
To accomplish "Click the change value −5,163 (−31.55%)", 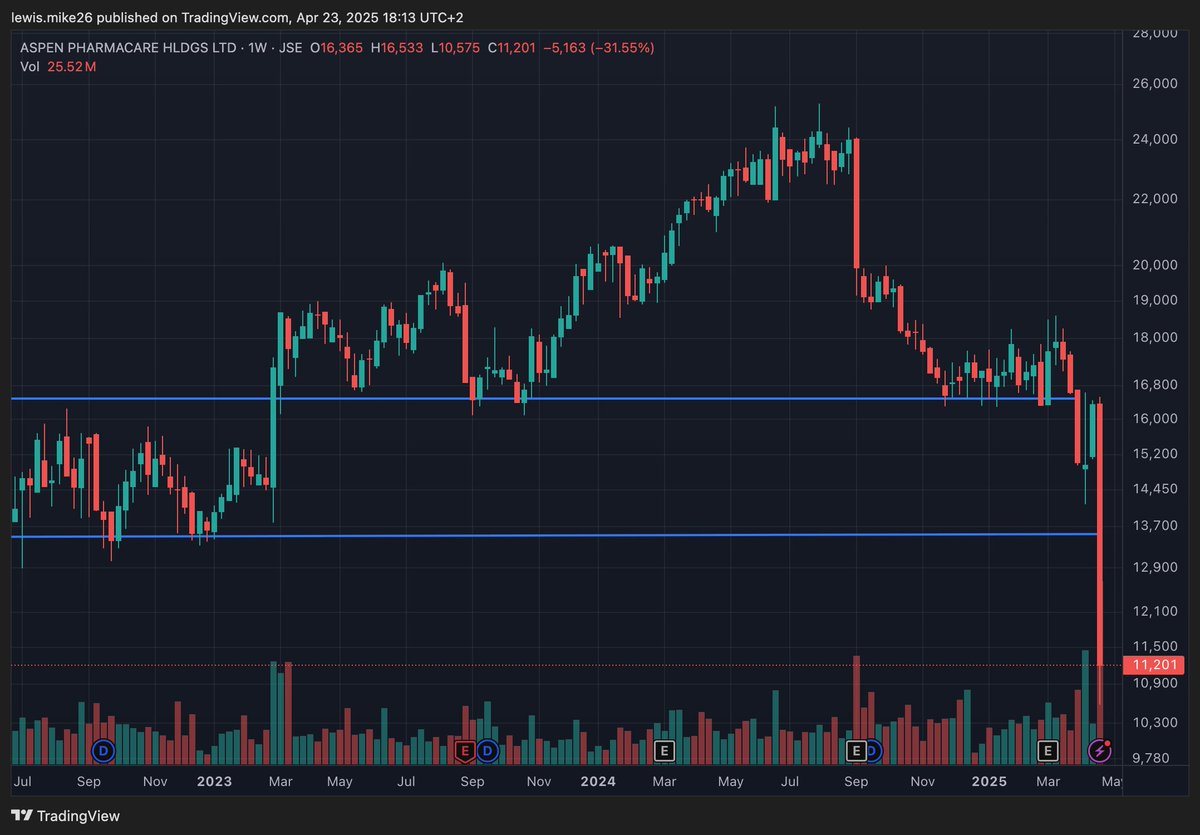I will coord(599,47).
